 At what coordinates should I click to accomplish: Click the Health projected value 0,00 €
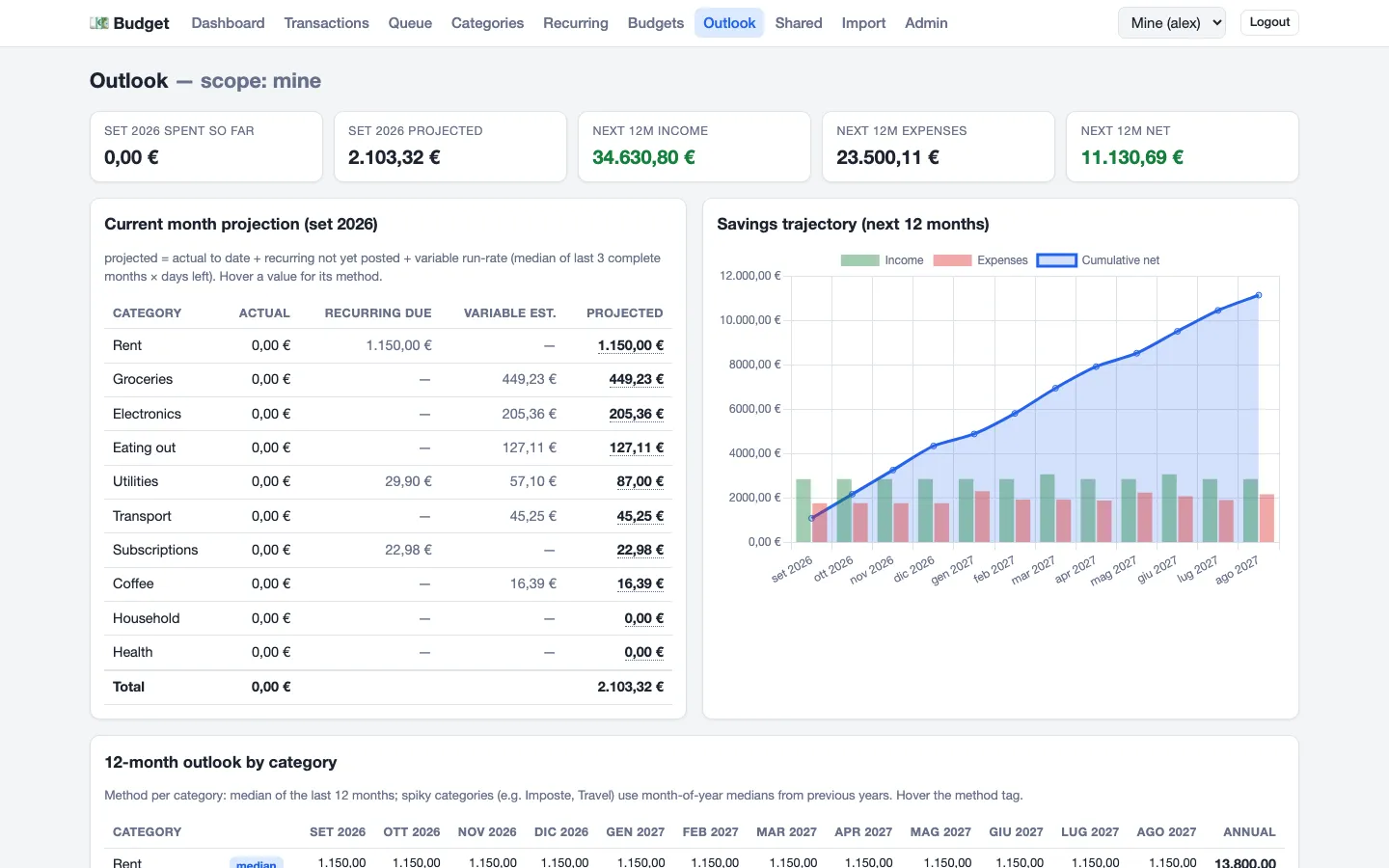click(644, 652)
